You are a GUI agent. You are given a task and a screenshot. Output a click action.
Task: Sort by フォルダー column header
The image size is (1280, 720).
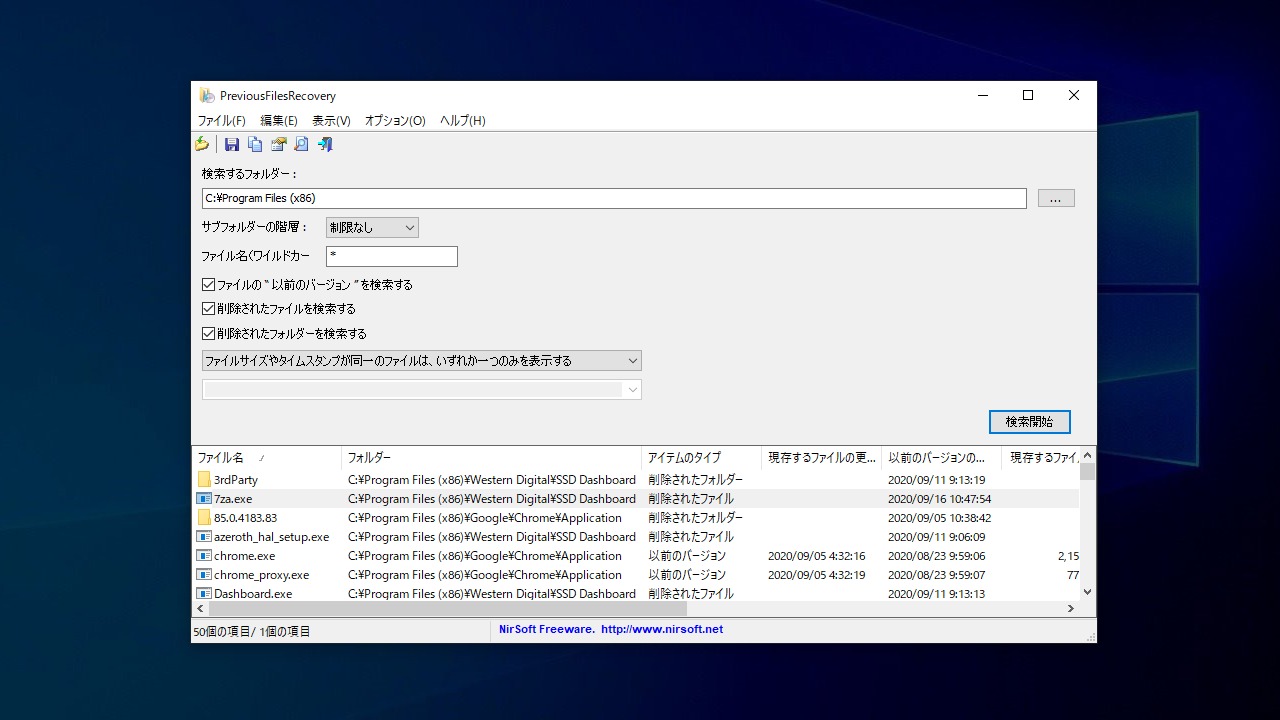coord(491,458)
